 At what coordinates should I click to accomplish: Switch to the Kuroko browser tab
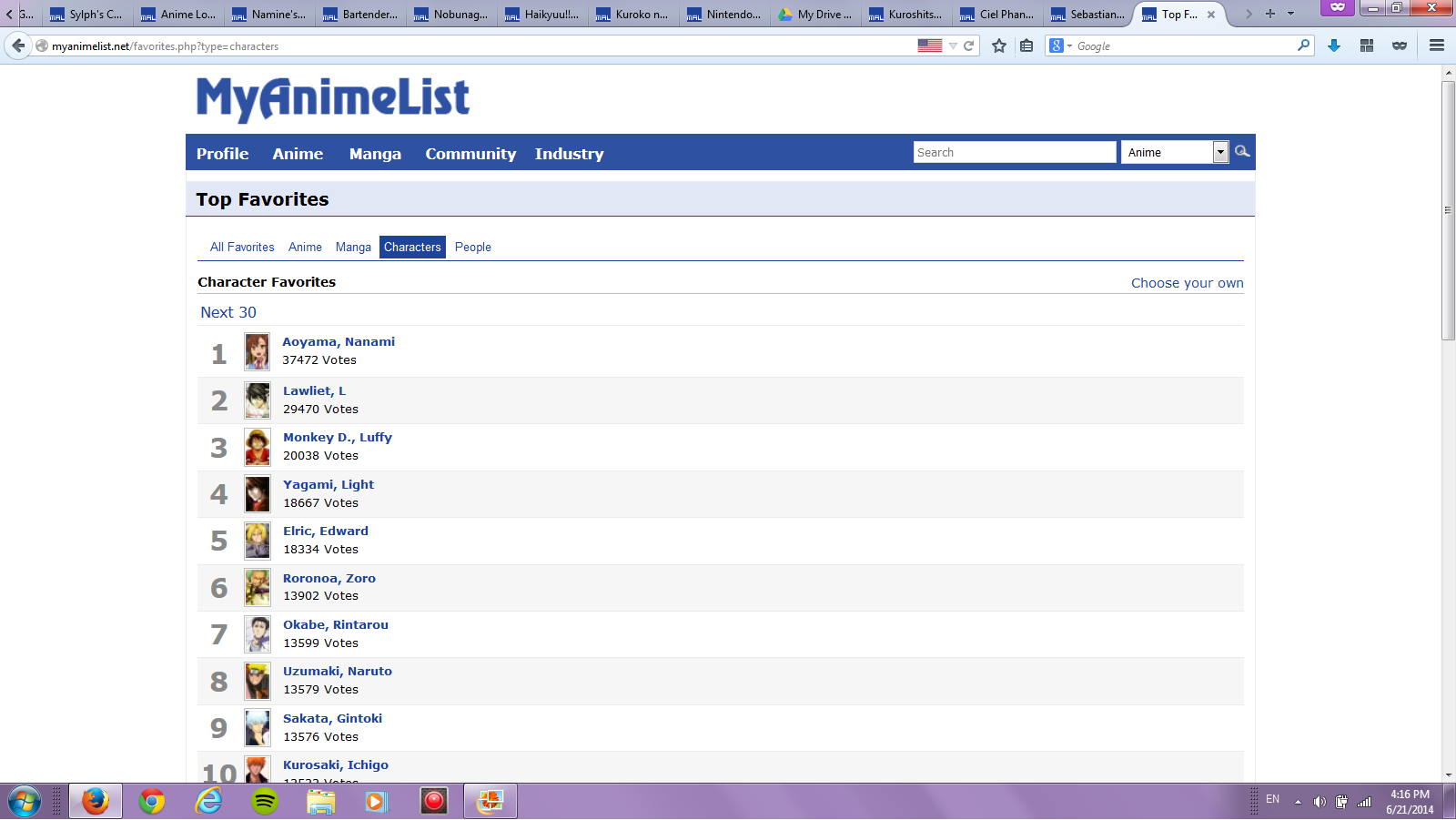point(633,15)
